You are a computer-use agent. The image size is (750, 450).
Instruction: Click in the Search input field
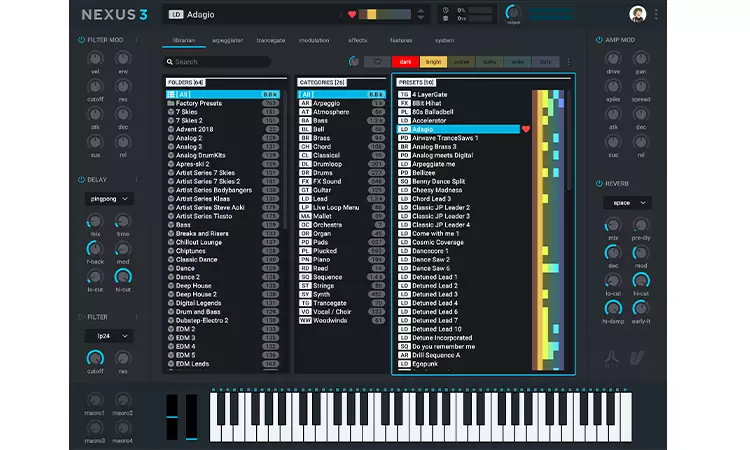(x=218, y=62)
